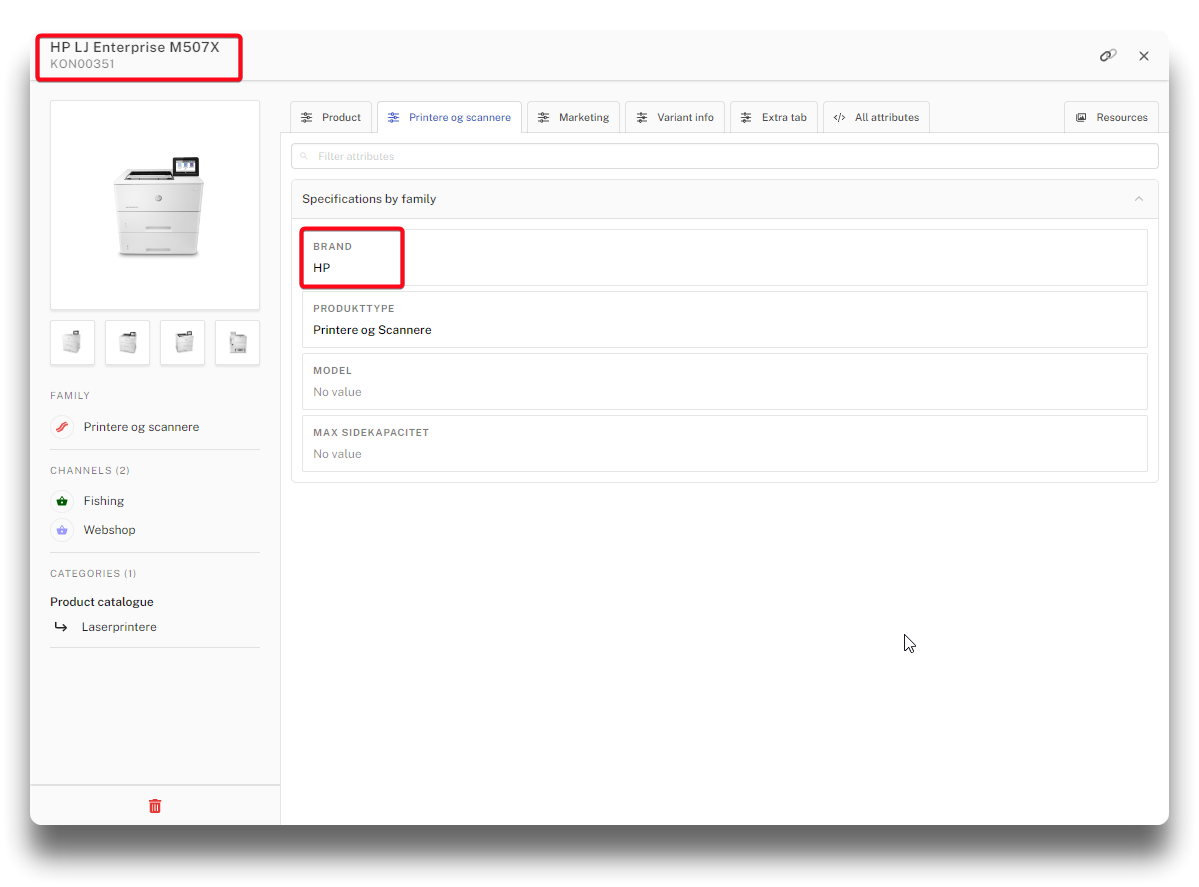Image resolution: width=1199 pixels, height=887 pixels.
Task: Open the Webshop channel
Action: [x=109, y=530]
